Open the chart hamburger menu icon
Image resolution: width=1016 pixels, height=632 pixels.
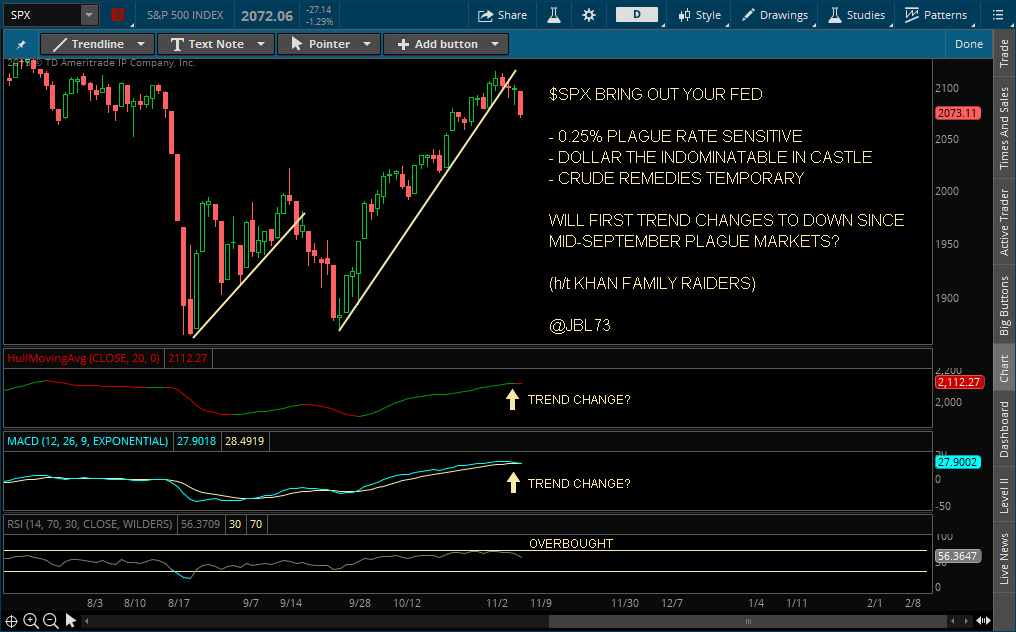996,14
